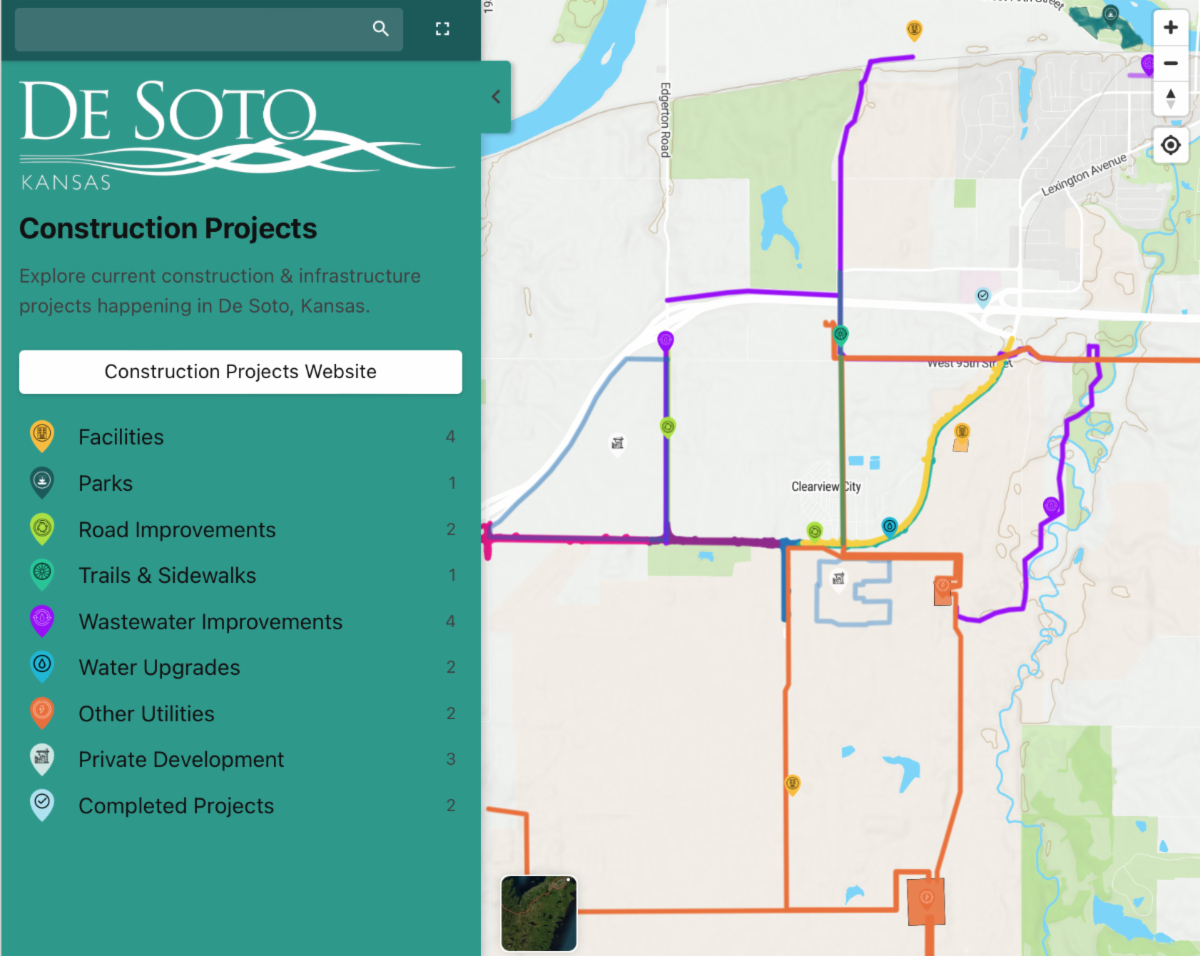Toggle the Road Improvements category
1200x956 pixels.
(x=177, y=530)
